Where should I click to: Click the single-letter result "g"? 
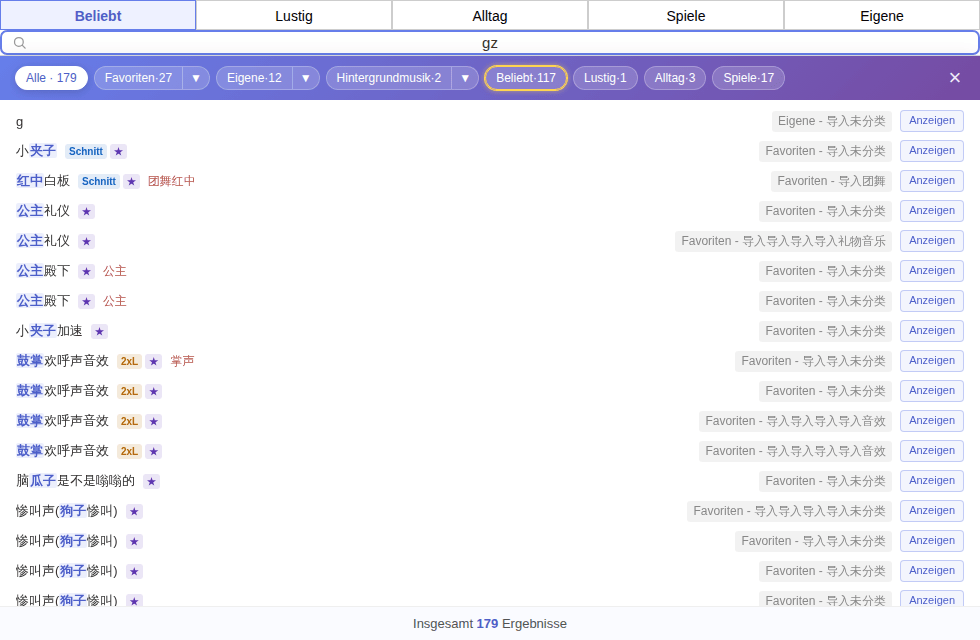pyautogui.click(x=19, y=122)
